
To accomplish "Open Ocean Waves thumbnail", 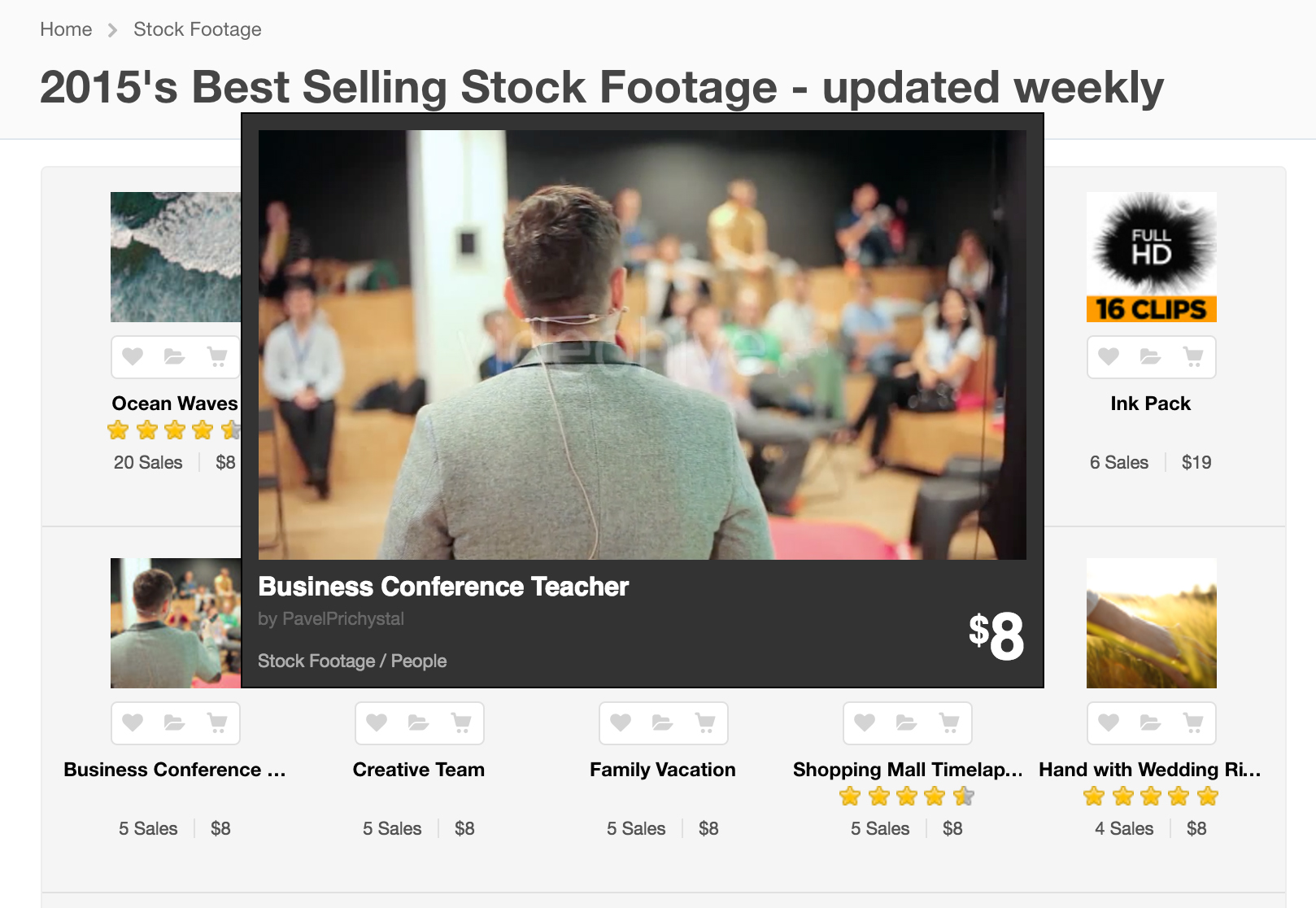I will pyautogui.click(x=175, y=257).
